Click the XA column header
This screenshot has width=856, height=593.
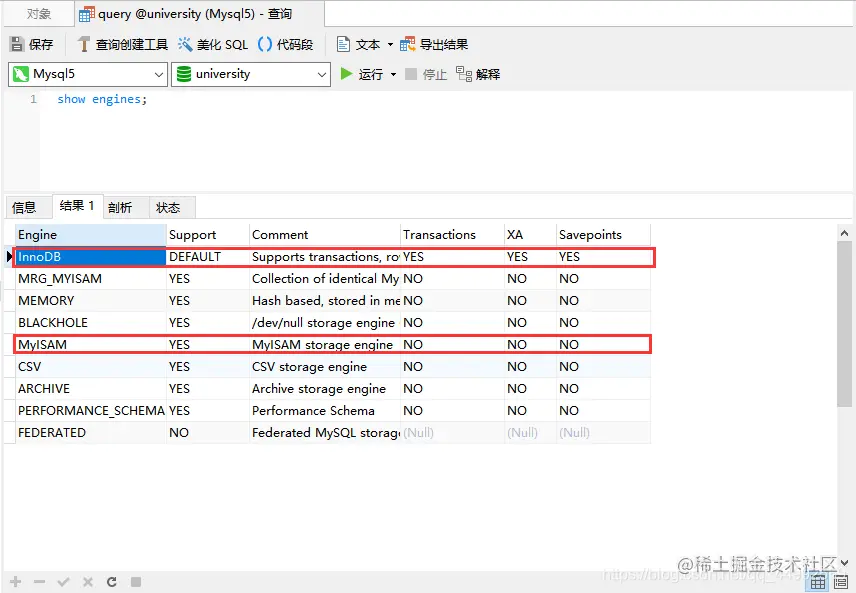(x=530, y=235)
